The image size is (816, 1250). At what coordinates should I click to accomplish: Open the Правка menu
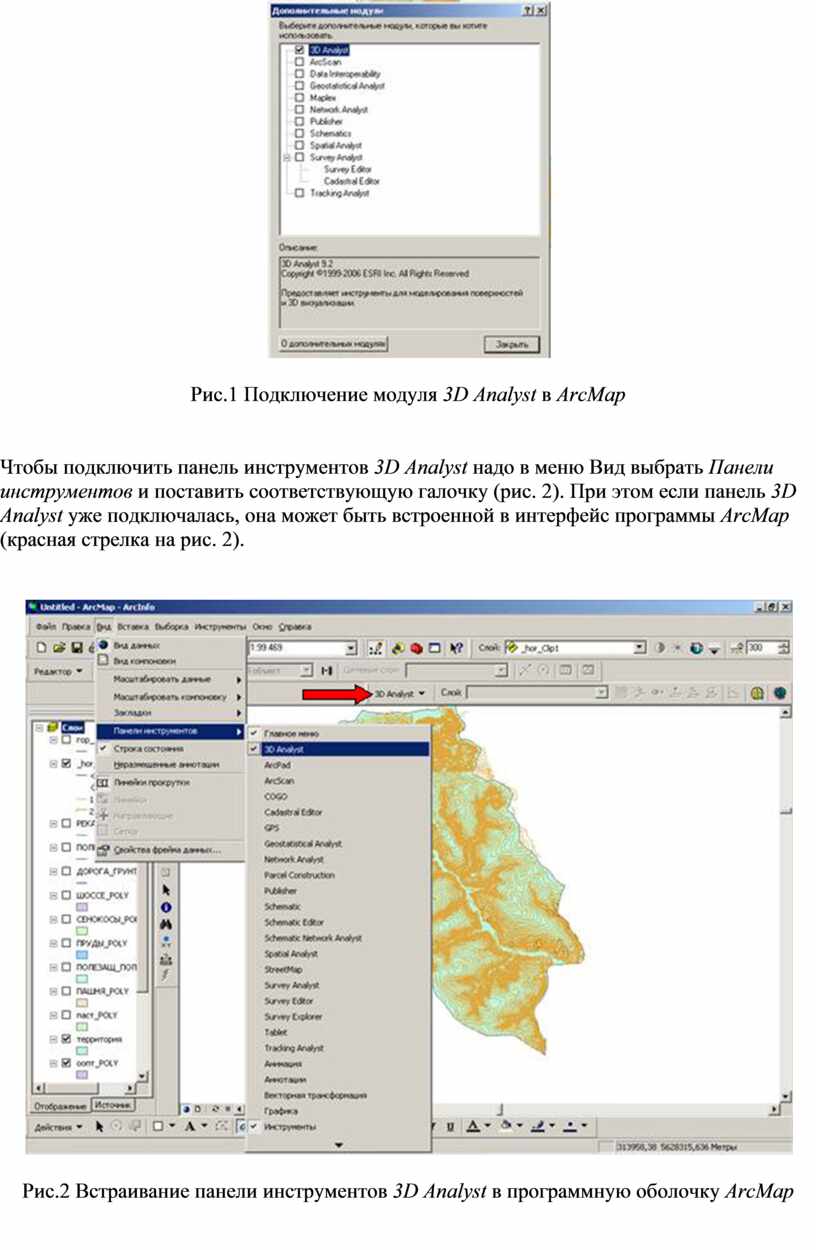76,626
